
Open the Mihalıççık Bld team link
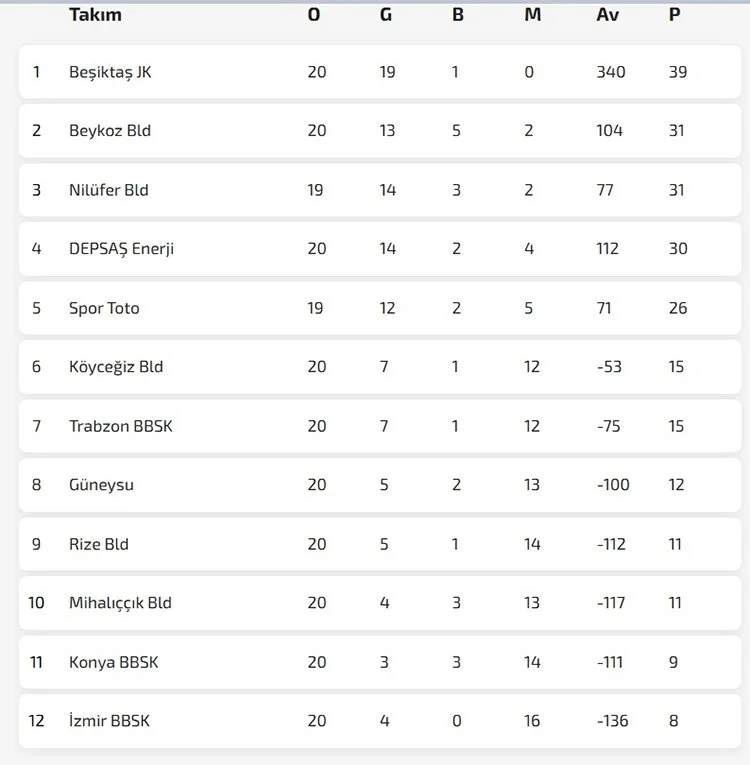120,603
